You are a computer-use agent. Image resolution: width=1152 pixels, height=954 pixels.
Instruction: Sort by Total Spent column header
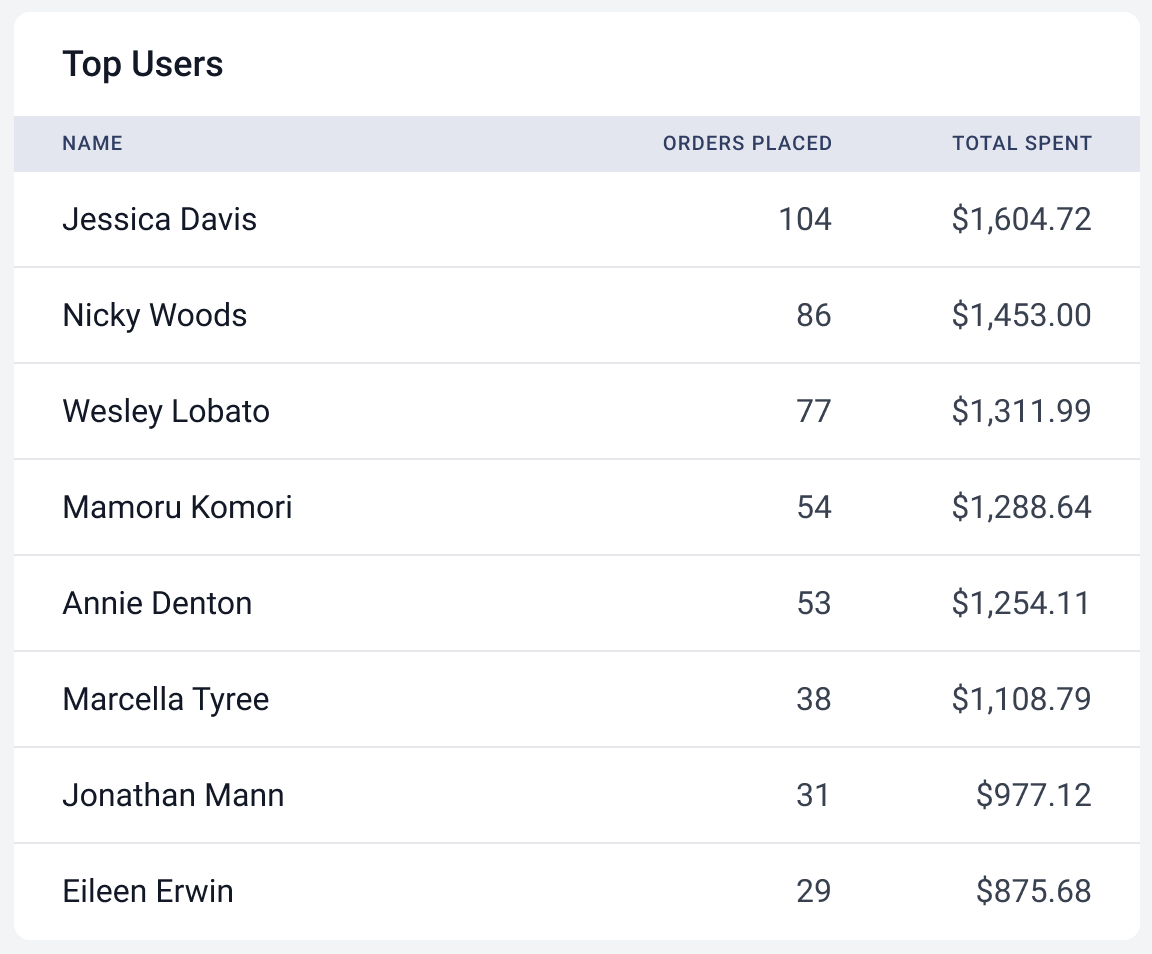[x=1021, y=143]
